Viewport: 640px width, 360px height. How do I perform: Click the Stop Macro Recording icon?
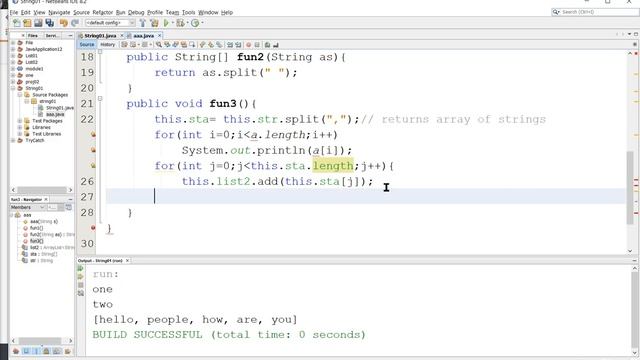pyautogui.click(x=257, y=44)
